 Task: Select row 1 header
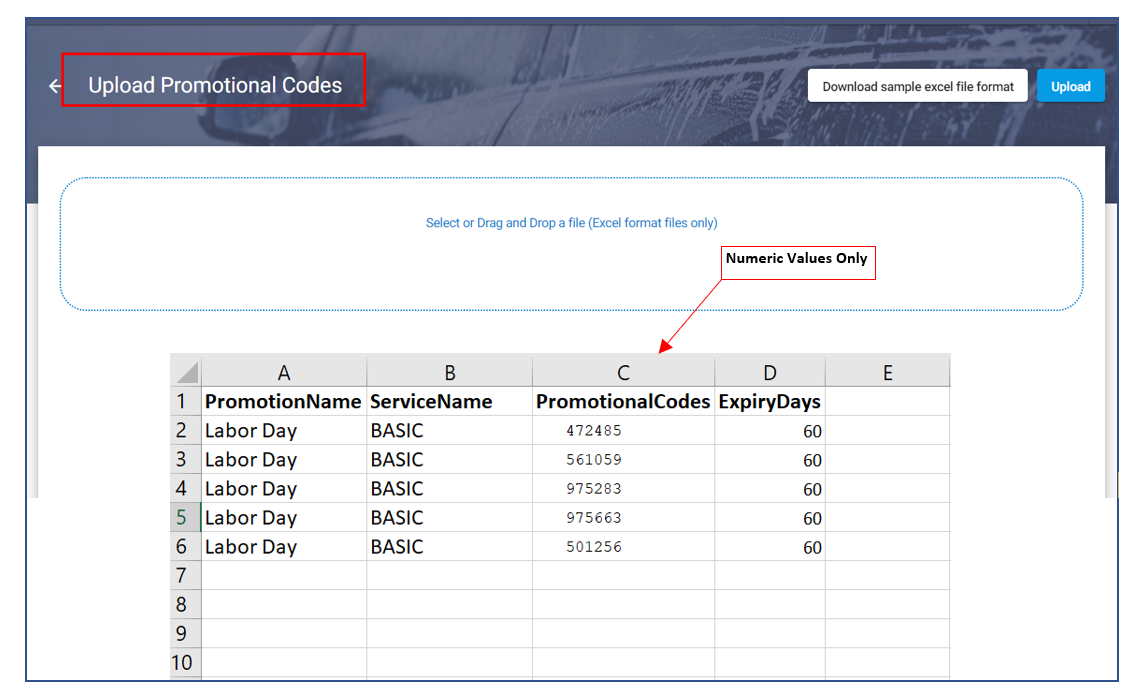point(184,402)
